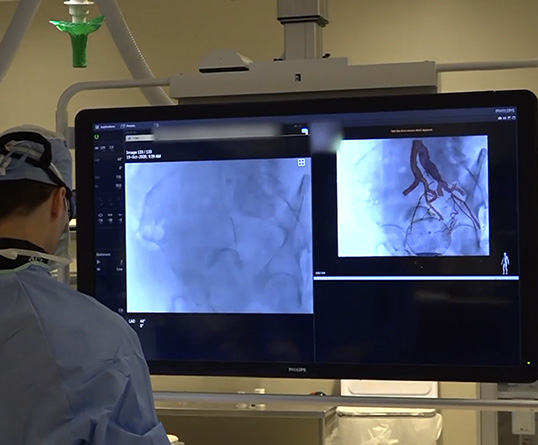Click the Abdomen label in left panel
538x445 pixels.
coord(103,255)
